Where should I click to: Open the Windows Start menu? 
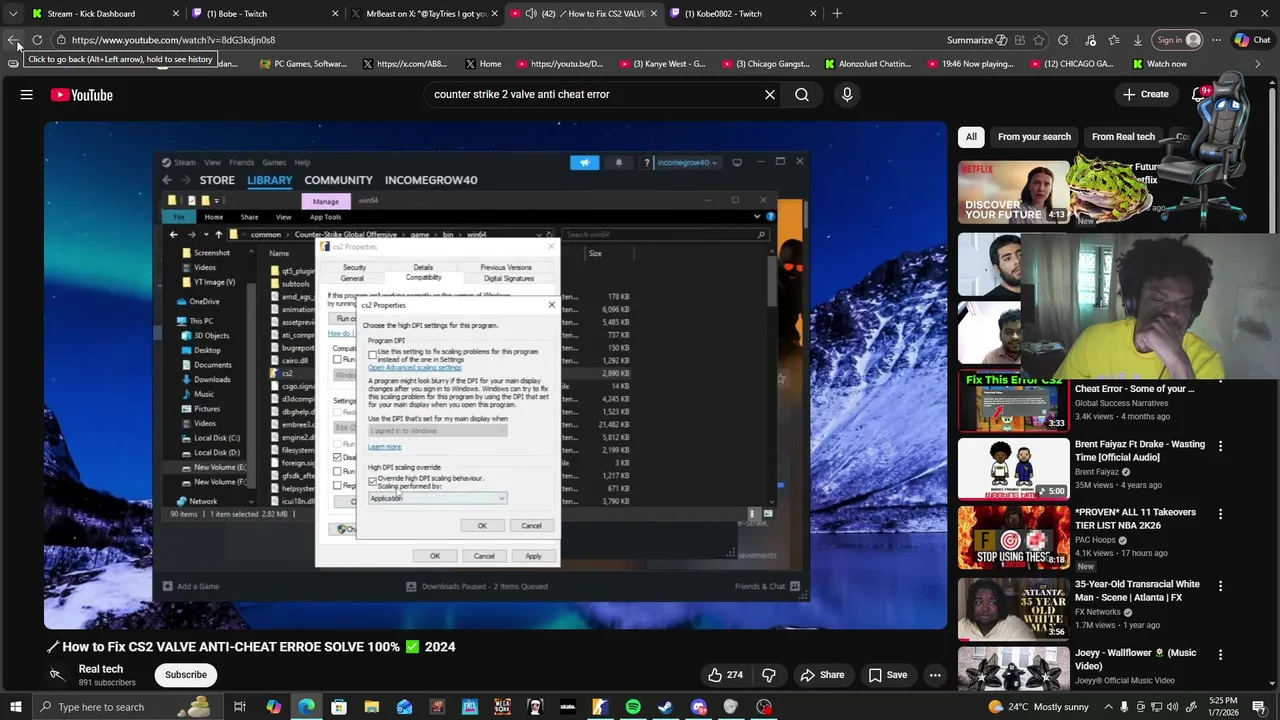coord(15,707)
